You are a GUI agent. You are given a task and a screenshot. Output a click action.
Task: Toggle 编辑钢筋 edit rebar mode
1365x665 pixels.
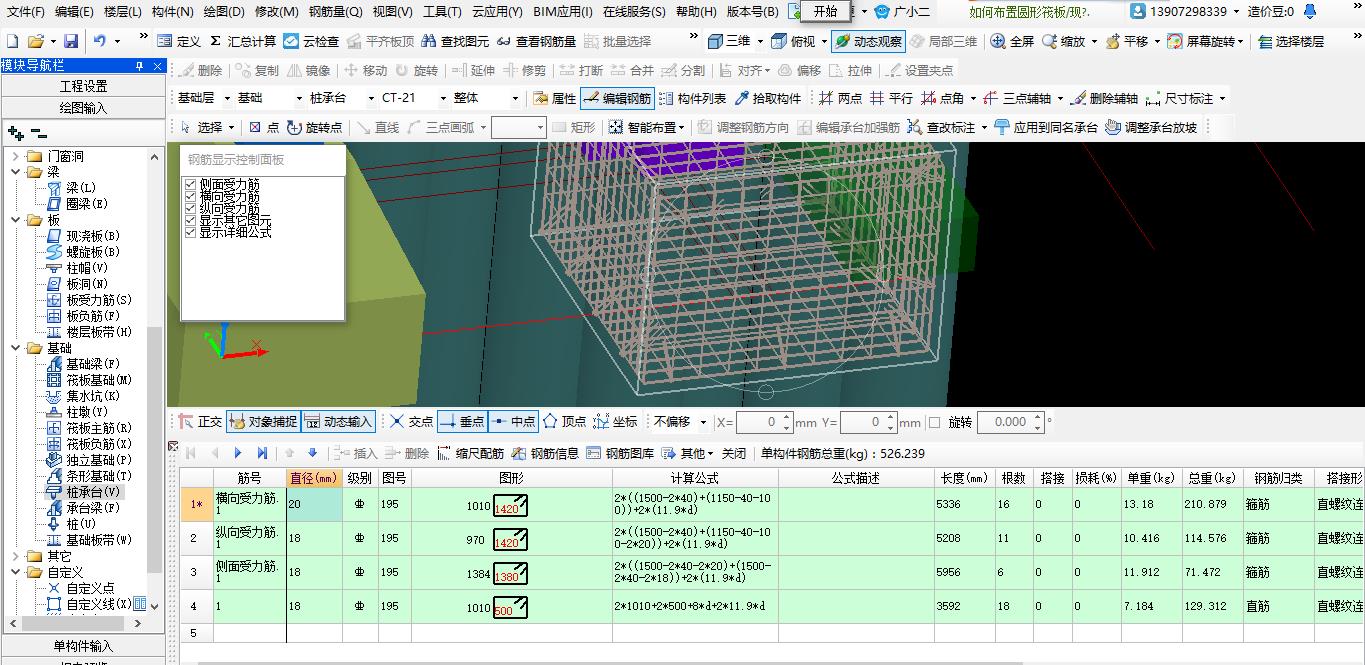(x=617, y=98)
